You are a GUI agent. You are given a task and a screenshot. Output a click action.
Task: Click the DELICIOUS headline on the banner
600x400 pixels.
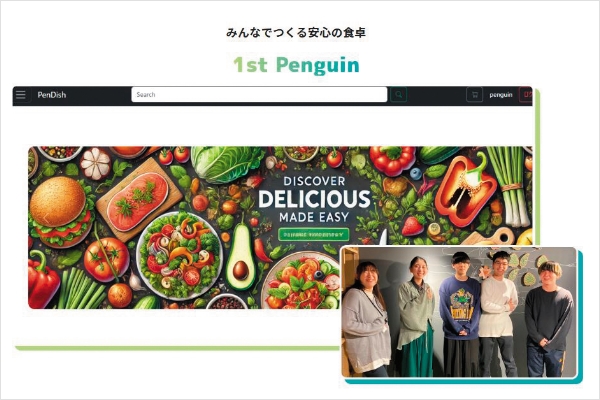[315, 199]
